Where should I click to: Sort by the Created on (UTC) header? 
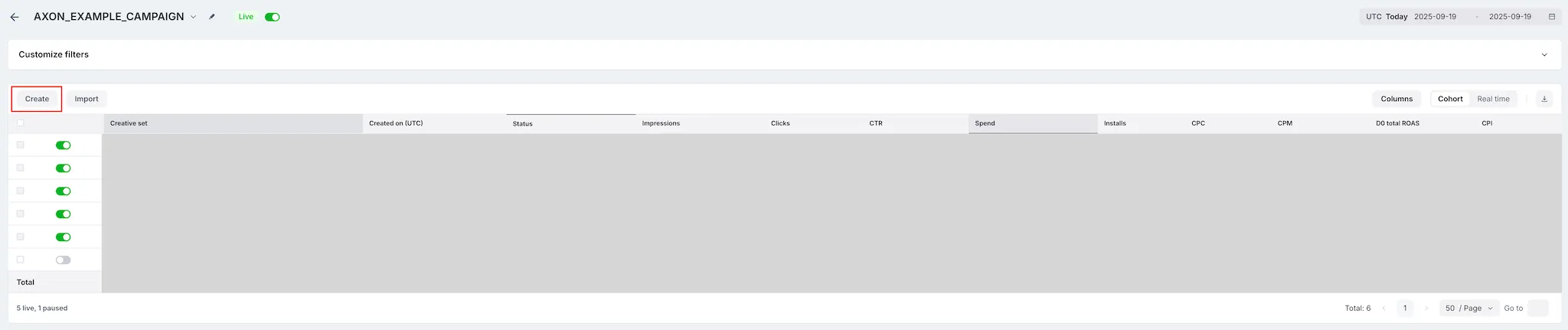434,123
